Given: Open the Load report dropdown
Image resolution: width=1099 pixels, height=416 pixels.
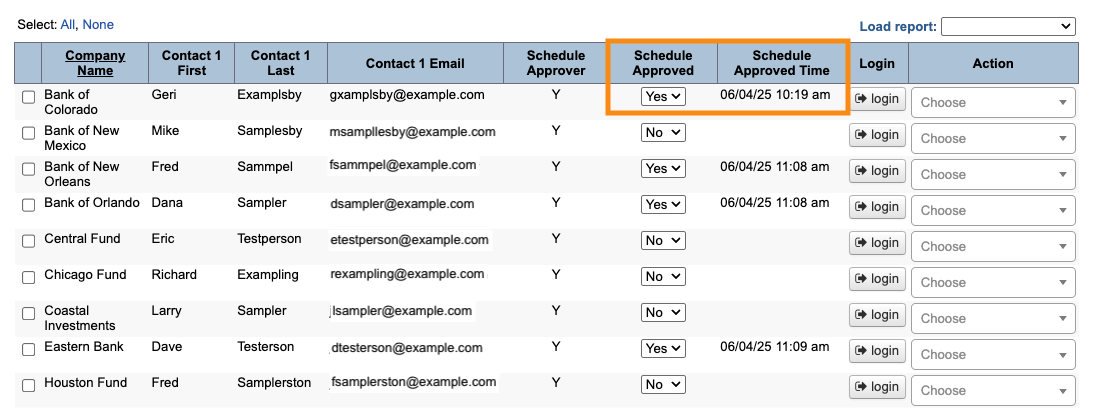Looking at the screenshot, I should (x=1007, y=27).
